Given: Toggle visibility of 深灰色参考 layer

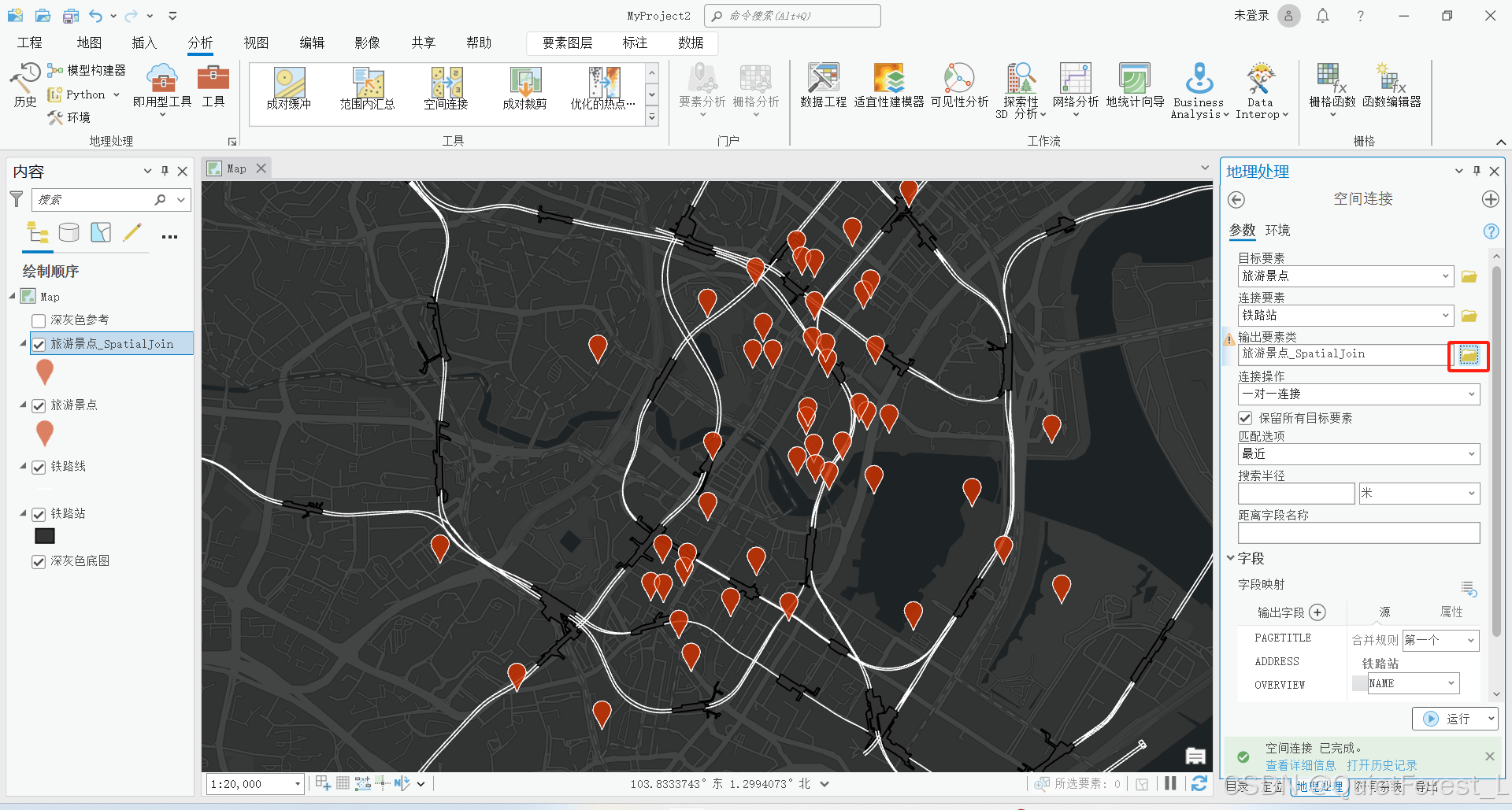Looking at the screenshot, I should (39, 320).
